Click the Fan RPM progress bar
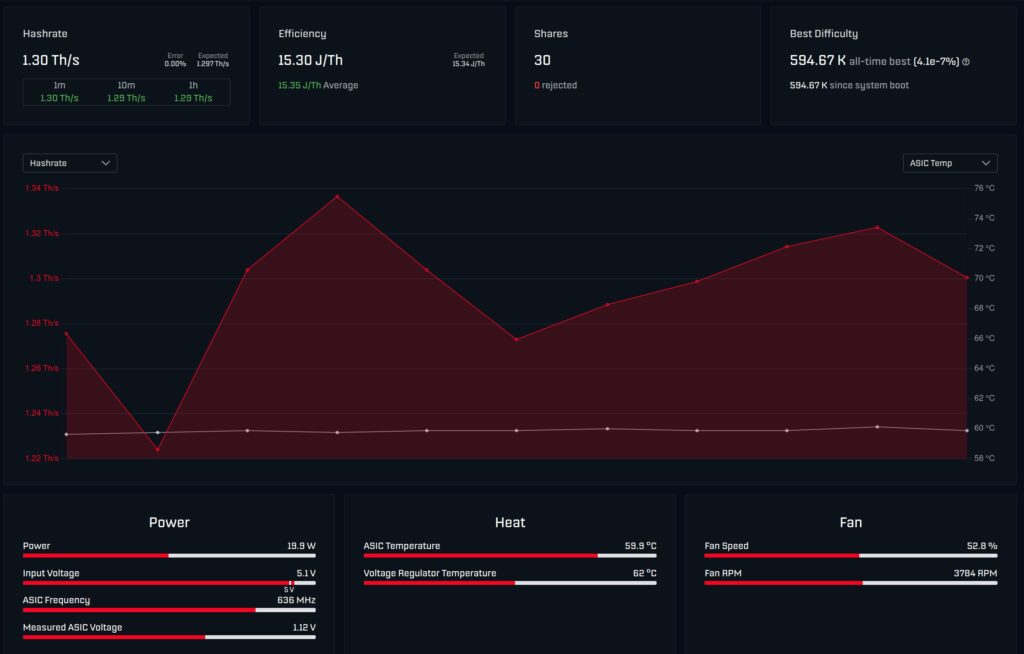The height and width of the screenshot is (654, 1024). coord(850,583)
